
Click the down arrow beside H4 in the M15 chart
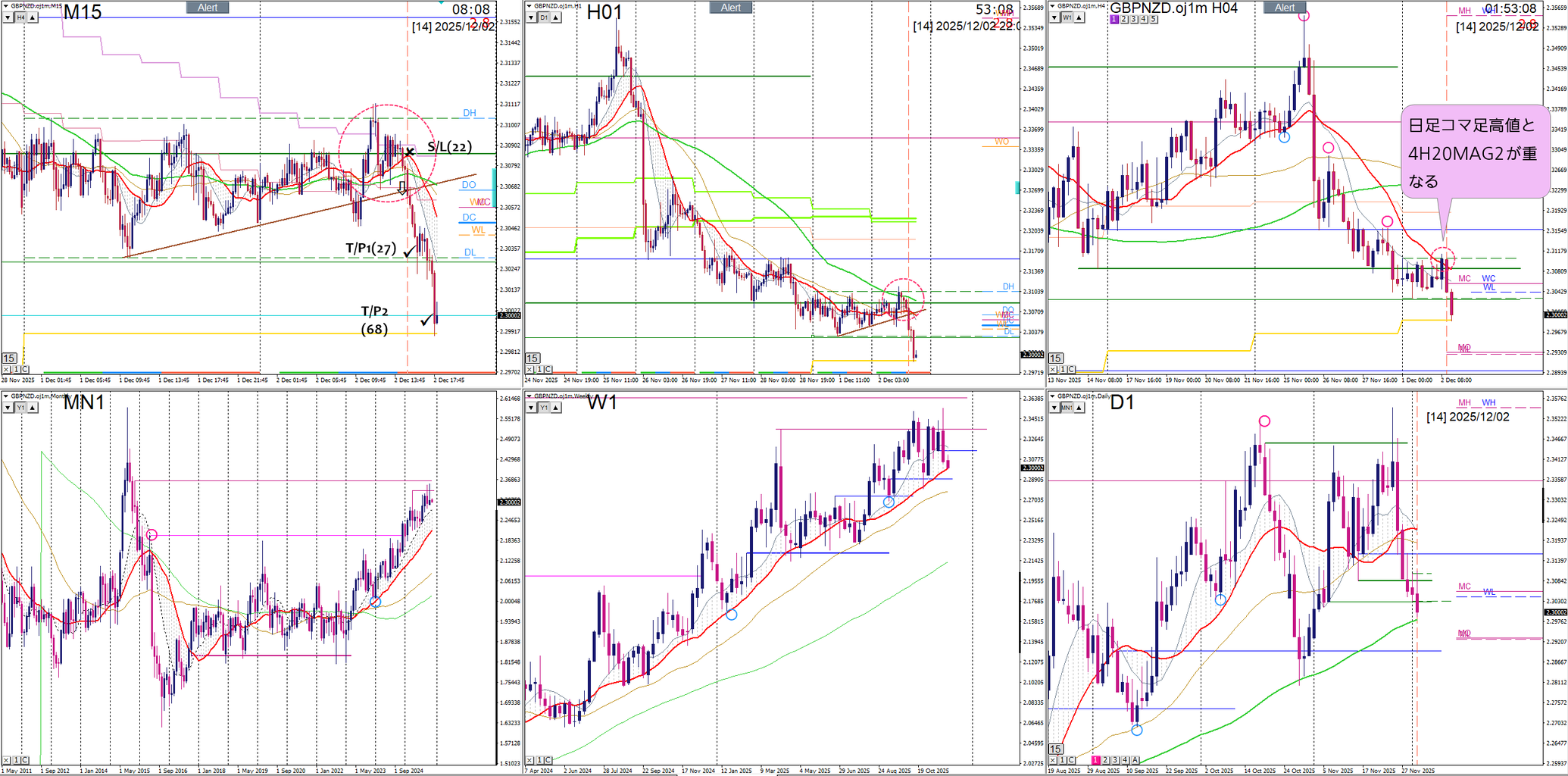pos(8,17)
